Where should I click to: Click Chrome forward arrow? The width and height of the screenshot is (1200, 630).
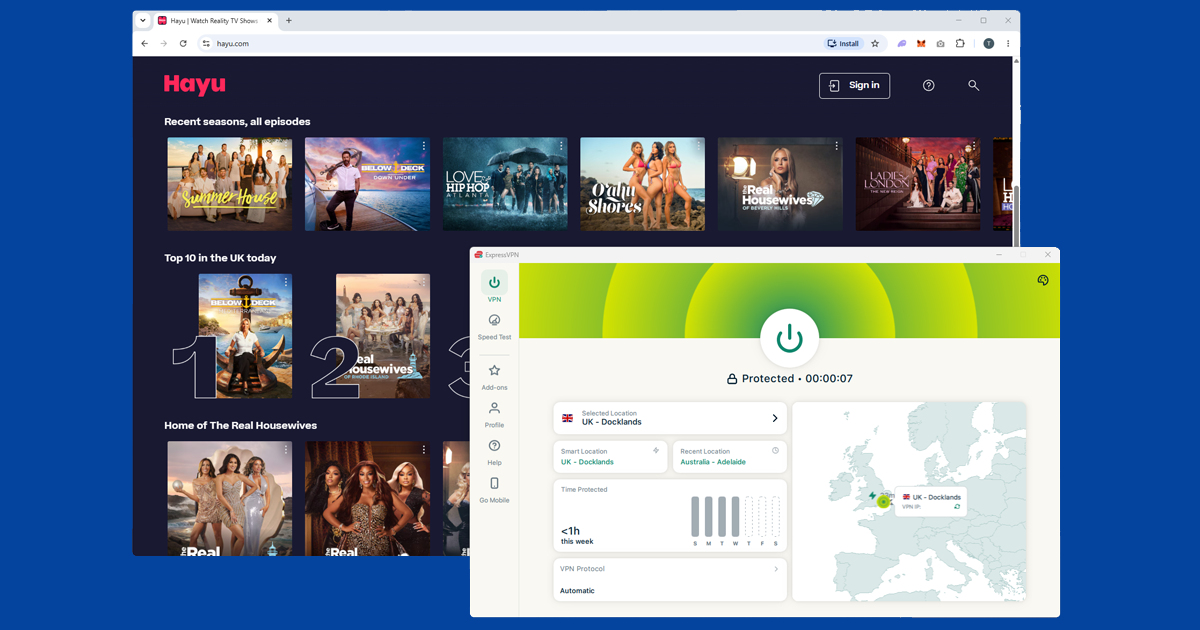click(164, 44)
